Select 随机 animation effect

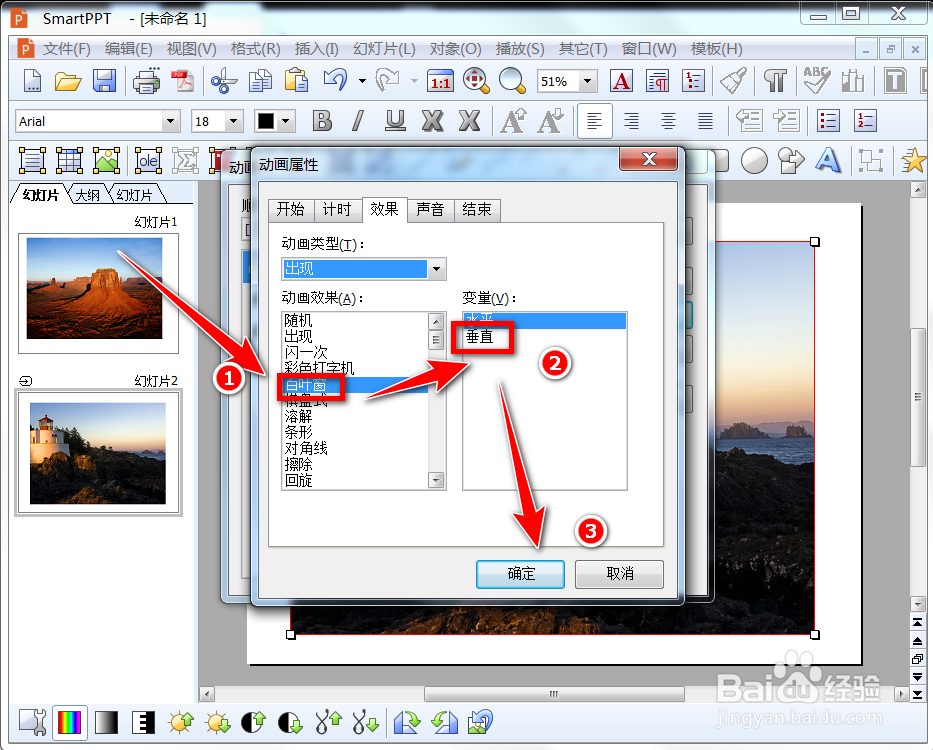click(355, 320)
